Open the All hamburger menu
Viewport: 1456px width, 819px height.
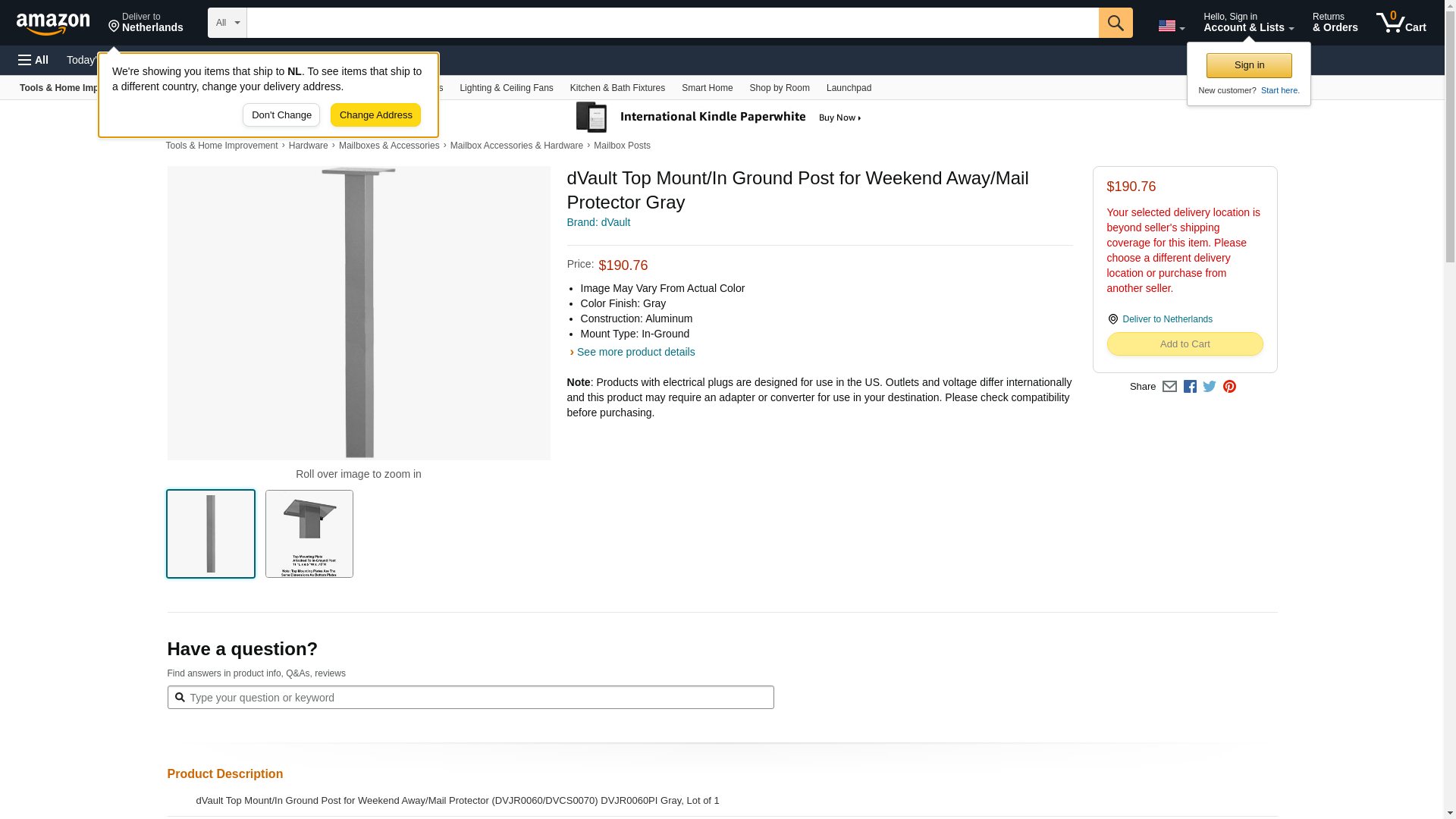[33, 60]
